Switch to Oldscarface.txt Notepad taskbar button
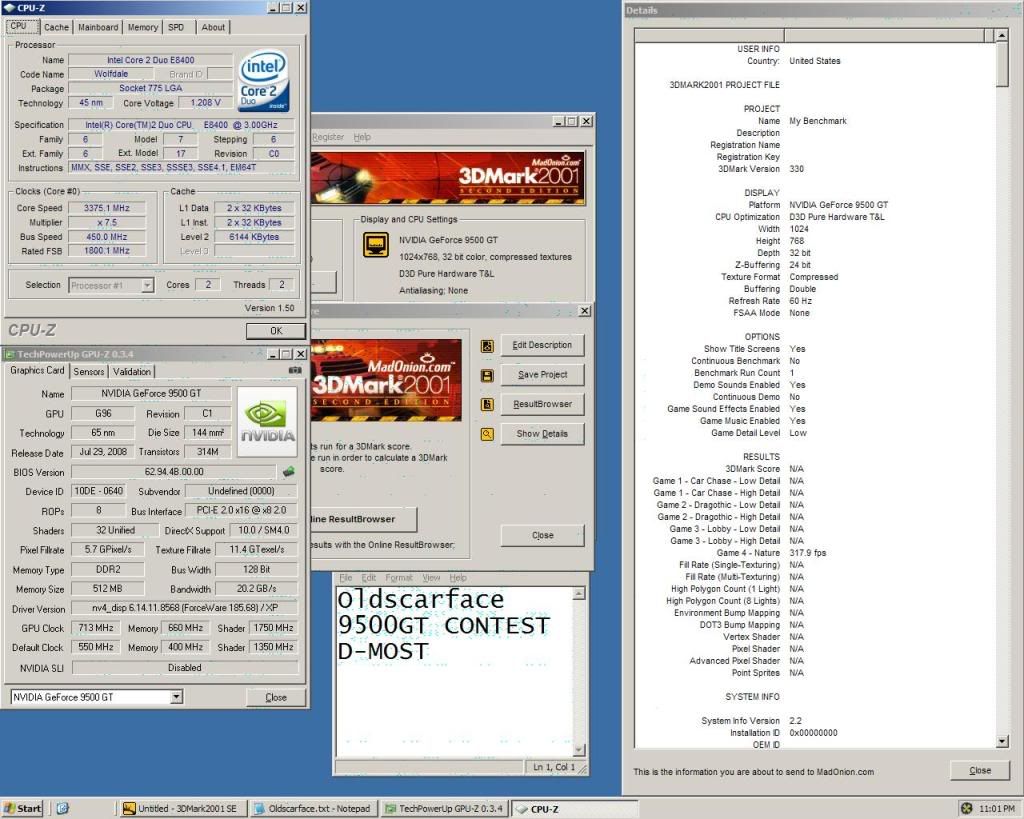 tap(313, 809)
